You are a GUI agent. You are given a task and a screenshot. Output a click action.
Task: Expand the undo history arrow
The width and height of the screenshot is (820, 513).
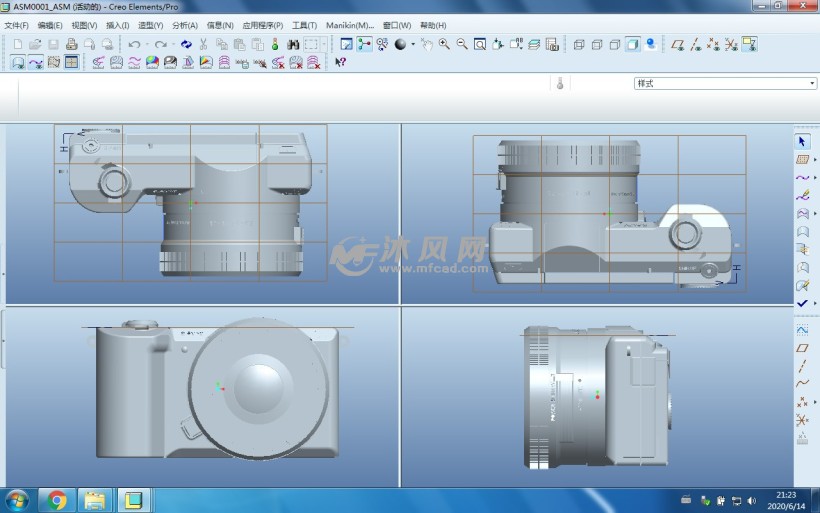[147, 44]
